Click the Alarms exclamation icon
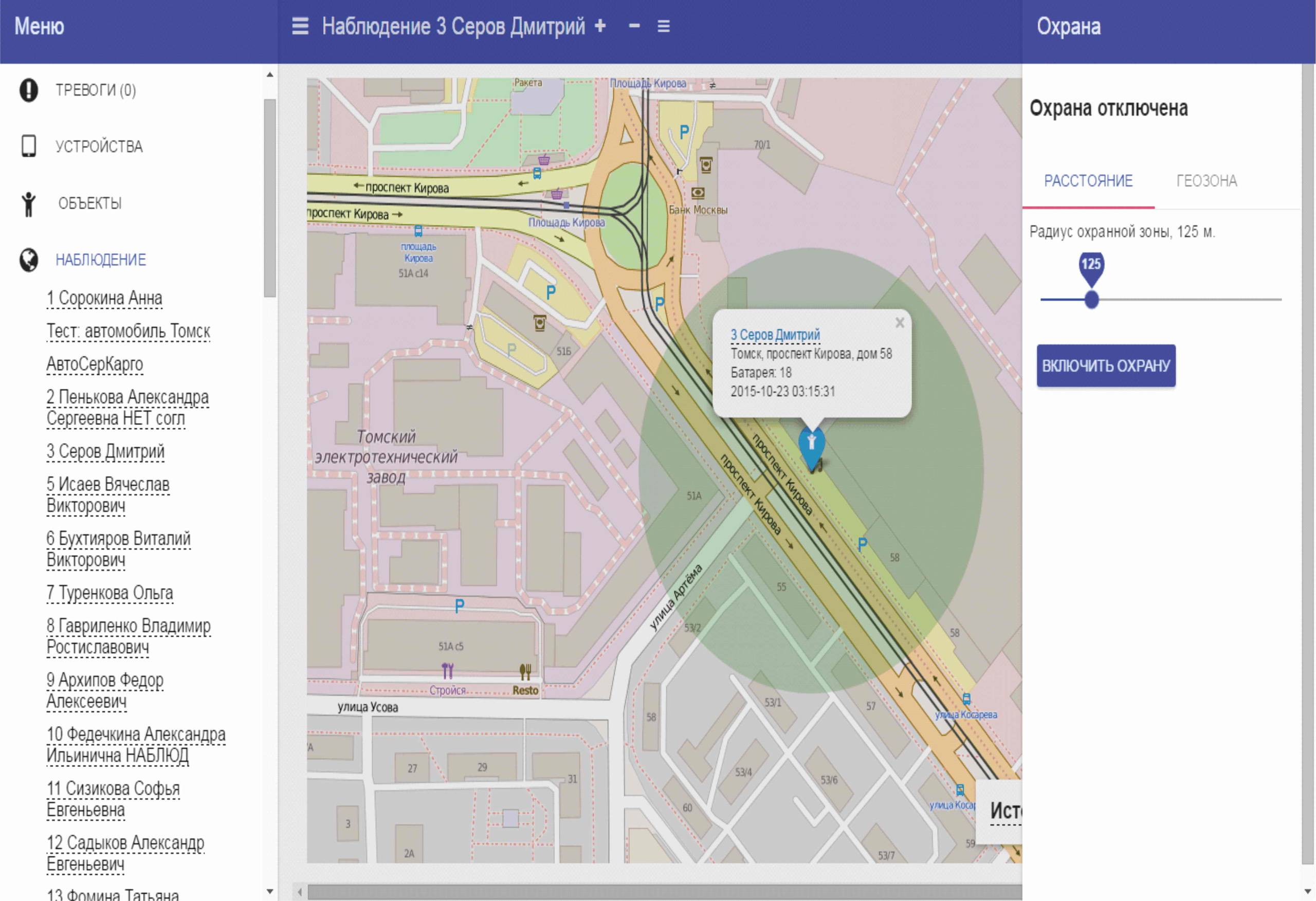The width and height of the screenshot is (1316, 901). tap(28, 90)
